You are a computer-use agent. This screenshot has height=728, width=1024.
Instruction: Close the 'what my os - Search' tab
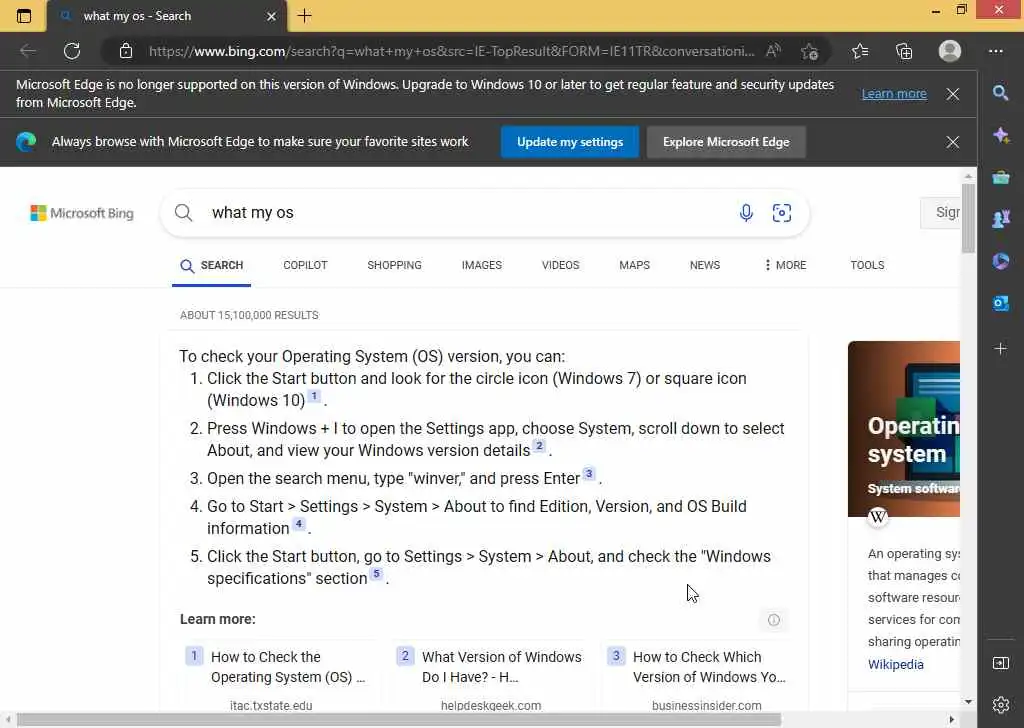click(x=272, y=16)
